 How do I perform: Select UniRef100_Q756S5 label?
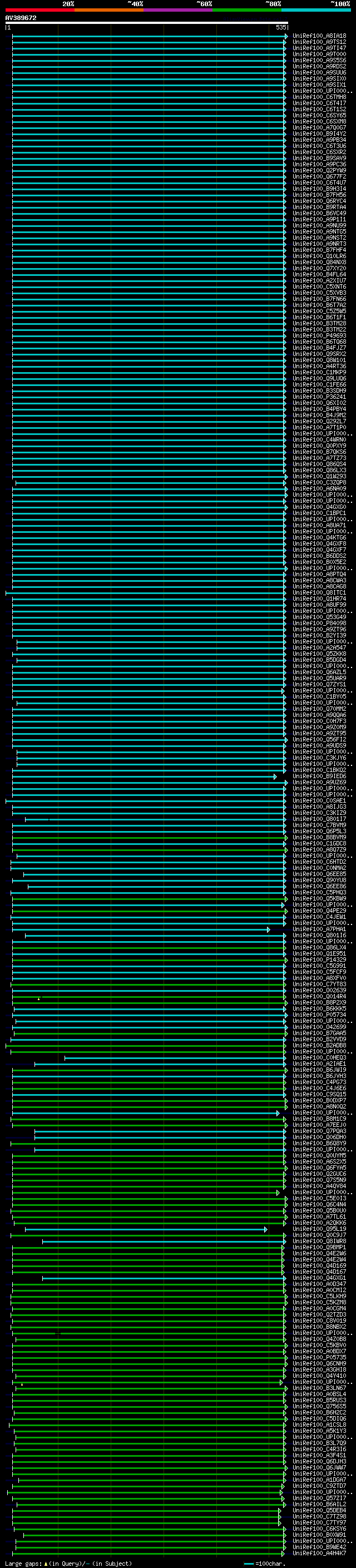click(x=319, y=1407)
